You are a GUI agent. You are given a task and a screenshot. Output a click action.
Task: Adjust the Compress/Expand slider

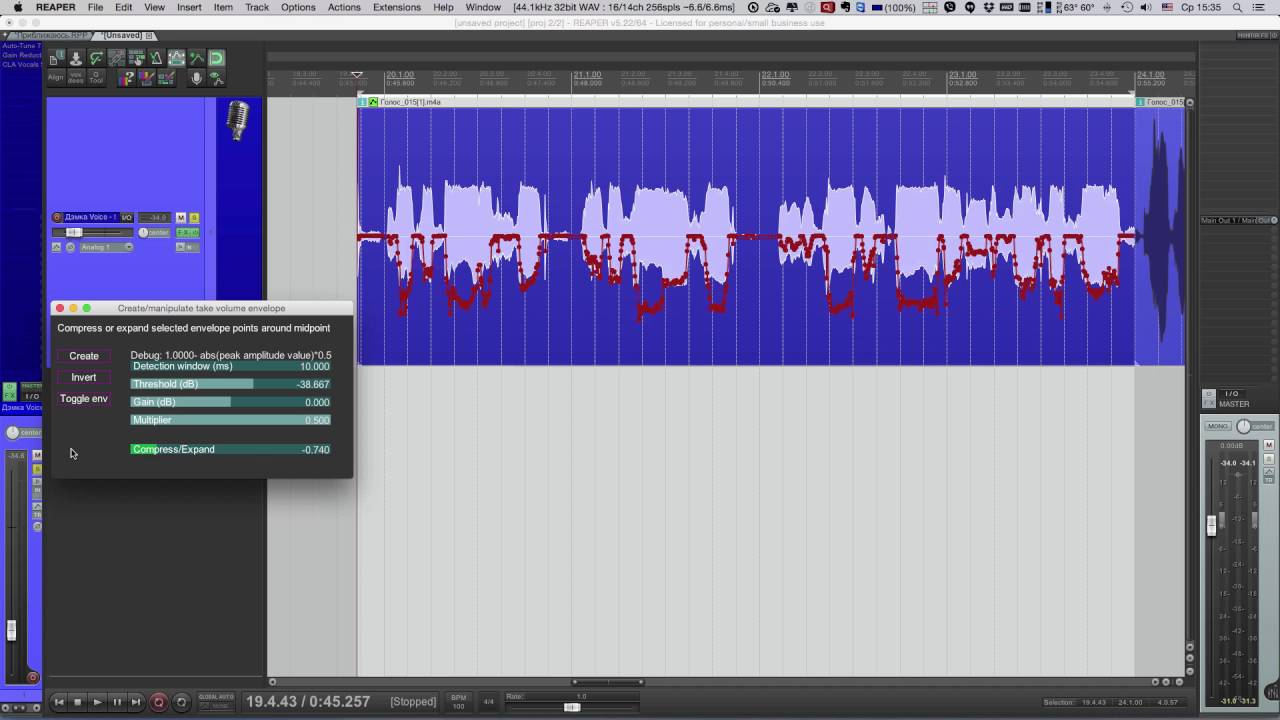tap(231, 449)
